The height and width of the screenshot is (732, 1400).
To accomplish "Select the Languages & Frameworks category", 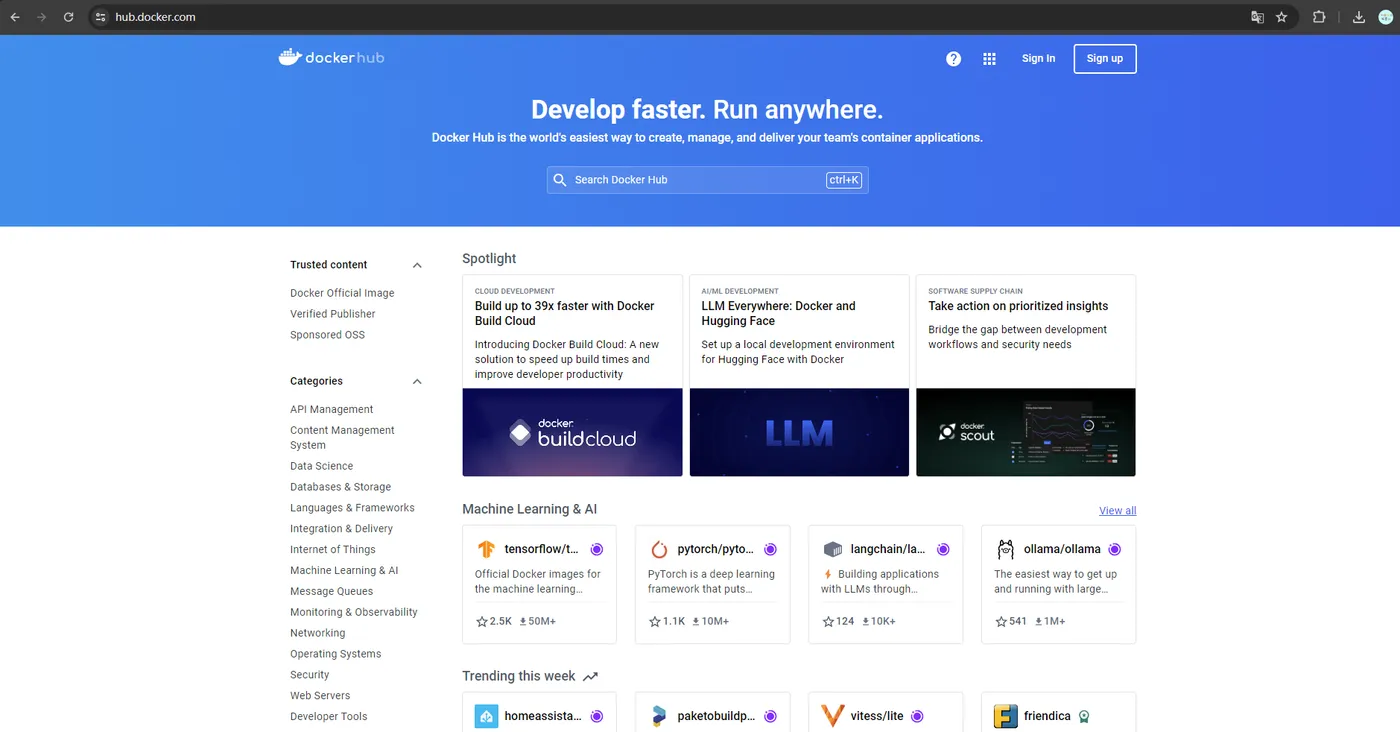I will 352,508.
